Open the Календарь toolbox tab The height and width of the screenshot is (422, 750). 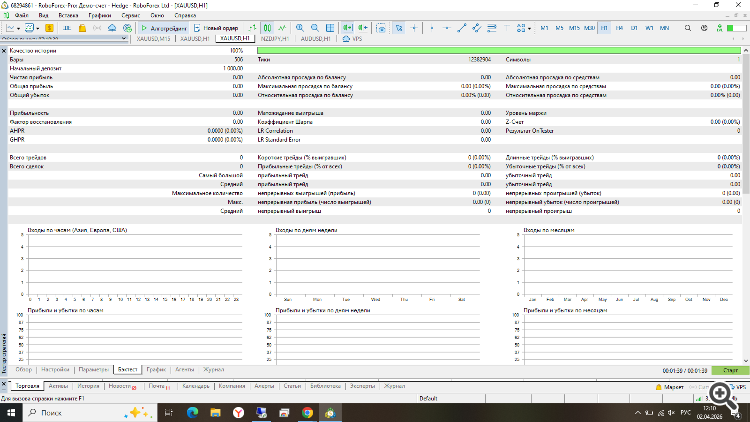click(196, 386)
